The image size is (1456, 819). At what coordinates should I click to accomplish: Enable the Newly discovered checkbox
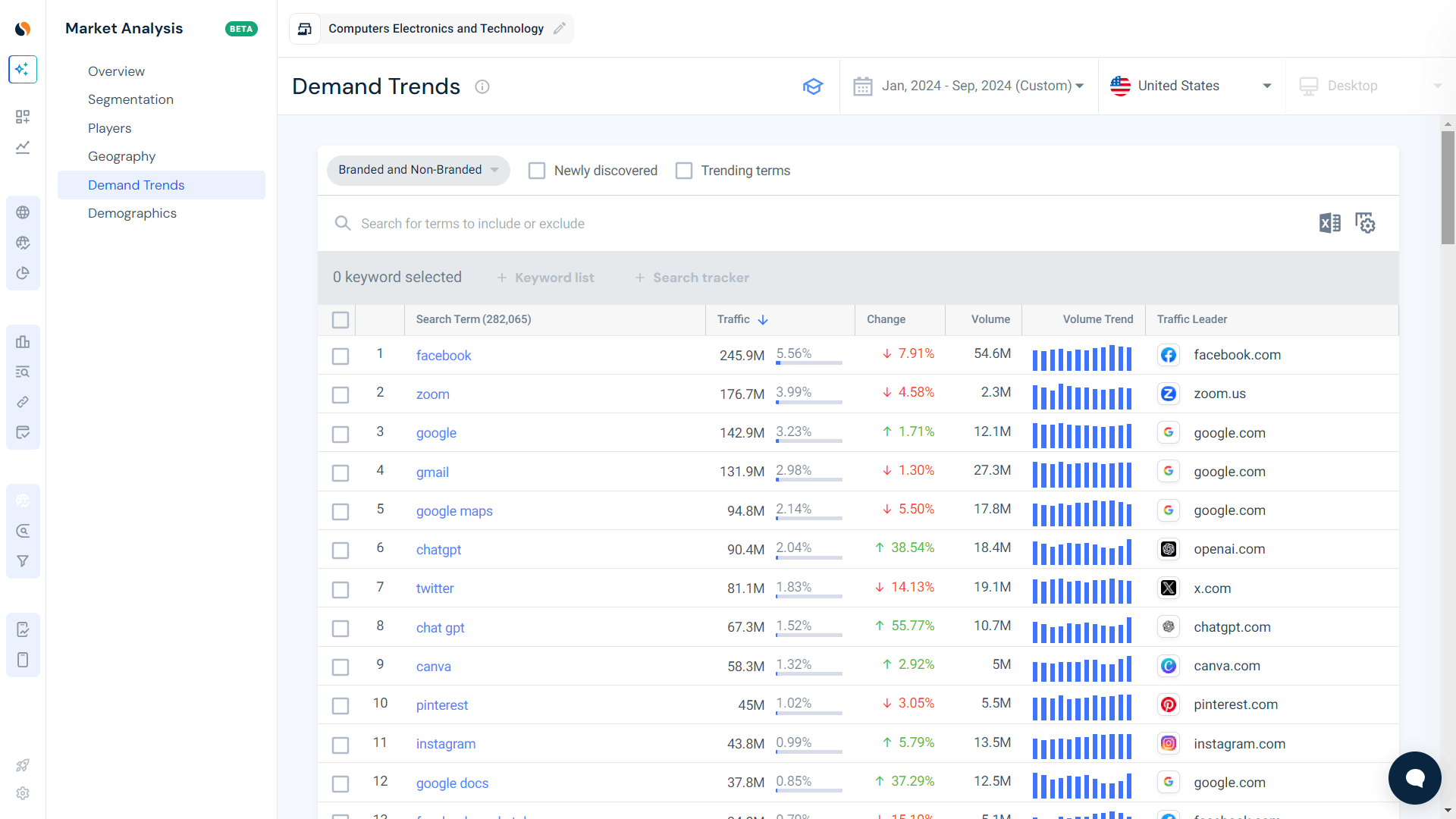tap(537, 170)
